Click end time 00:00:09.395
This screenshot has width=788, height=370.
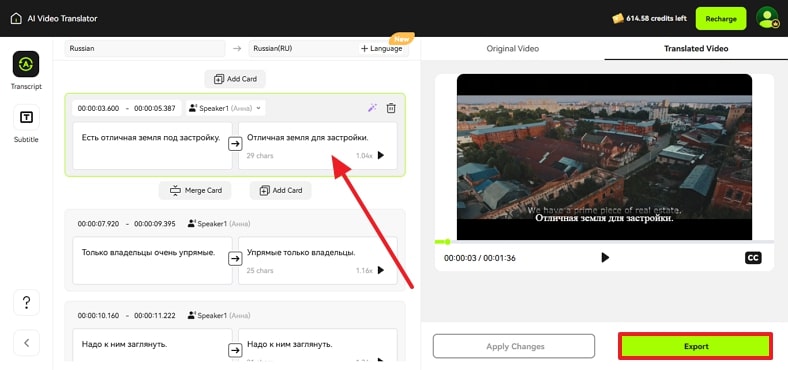tap(155, 224)
